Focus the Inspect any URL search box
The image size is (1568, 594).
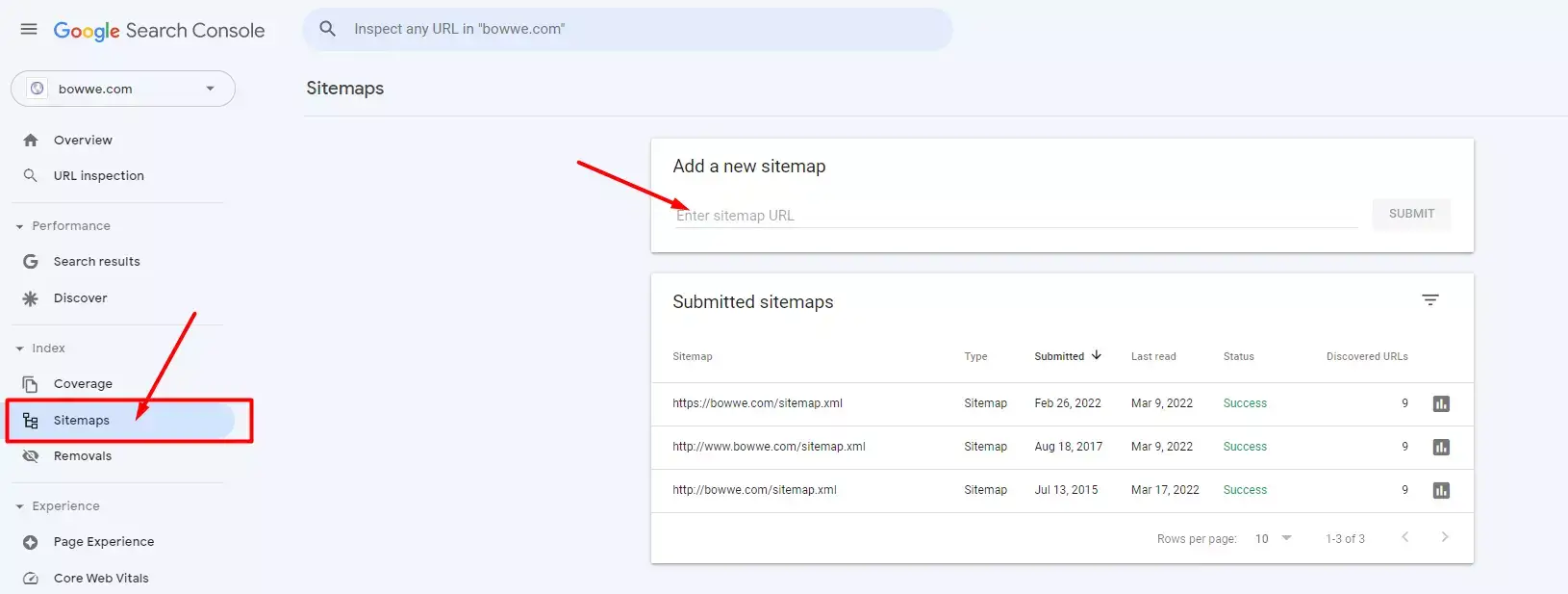pyautogui.click(x=628, y=29)
